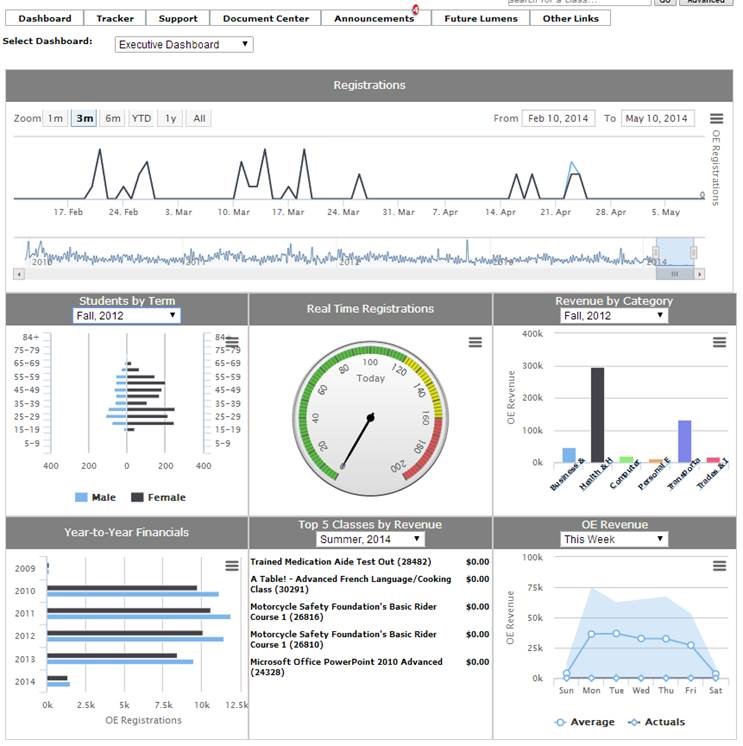
Task: Open the Select Dashboard dropdown
Action: pyautogui.click(x=183, y=45)
